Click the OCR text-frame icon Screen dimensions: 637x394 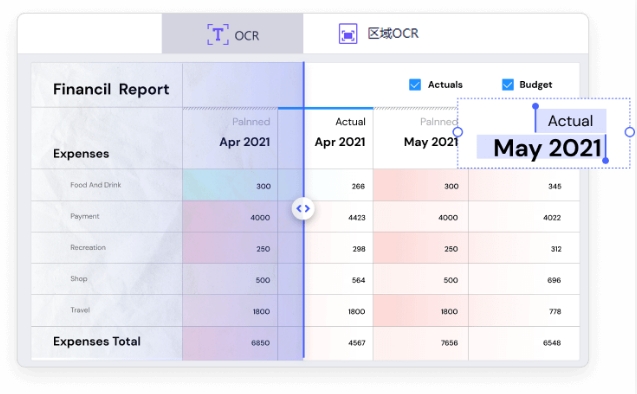218,34
